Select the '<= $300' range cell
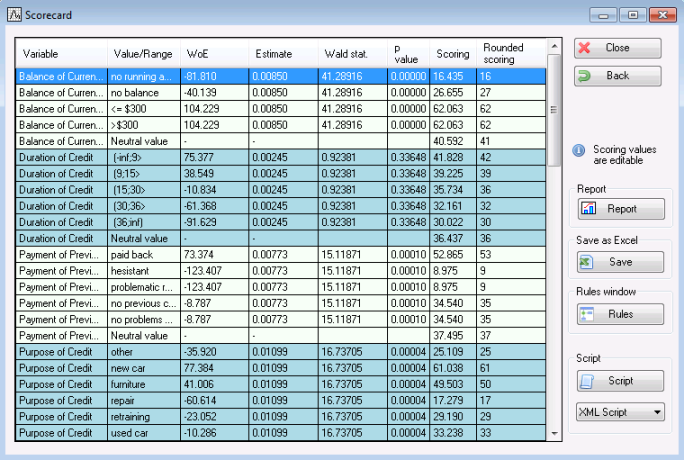Screen dimensions: 684x460 [x=144, y=109]
